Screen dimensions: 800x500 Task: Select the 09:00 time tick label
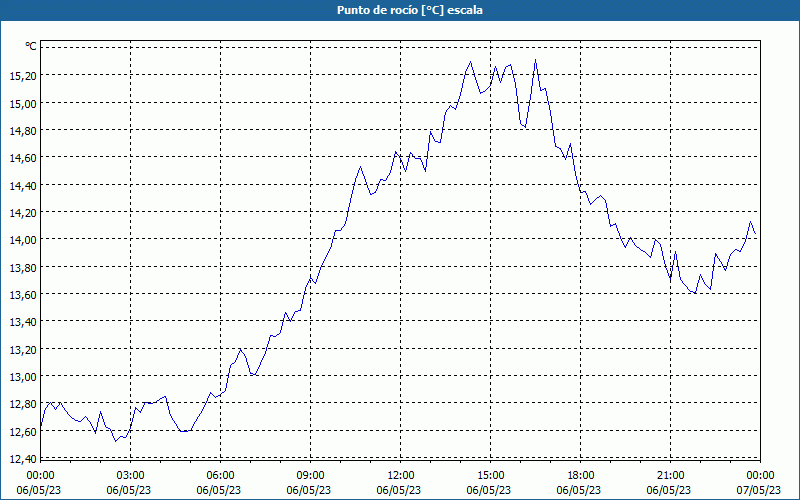(x=310, y=476)
